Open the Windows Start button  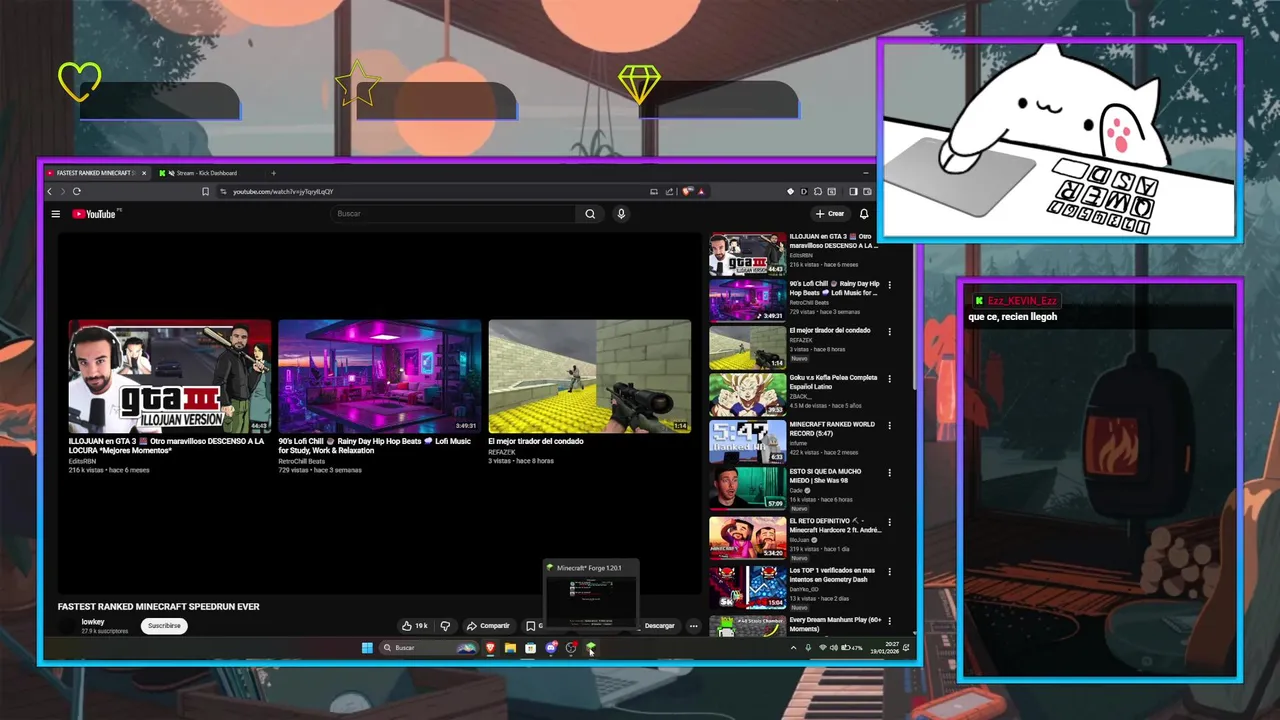coord(367,648)
